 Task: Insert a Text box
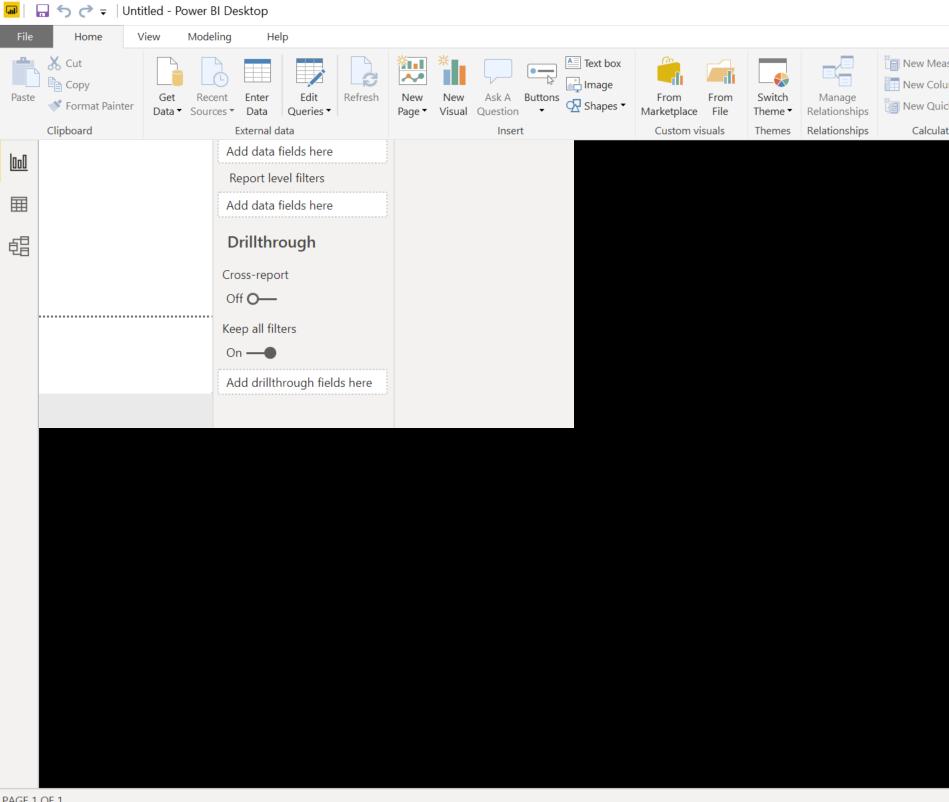coord(595,62)
